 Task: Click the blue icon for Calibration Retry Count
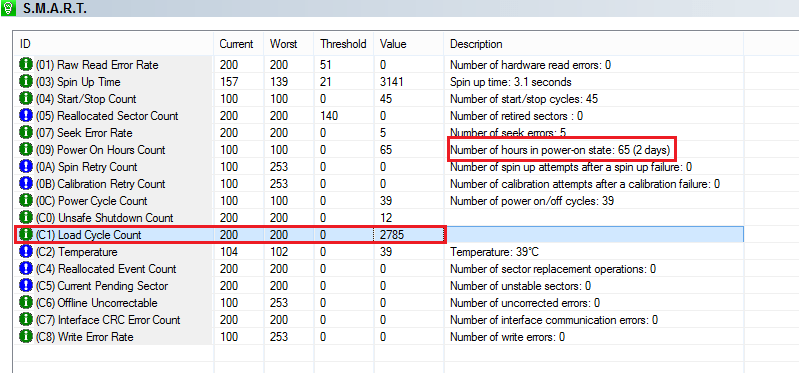[x=25, y=183]
